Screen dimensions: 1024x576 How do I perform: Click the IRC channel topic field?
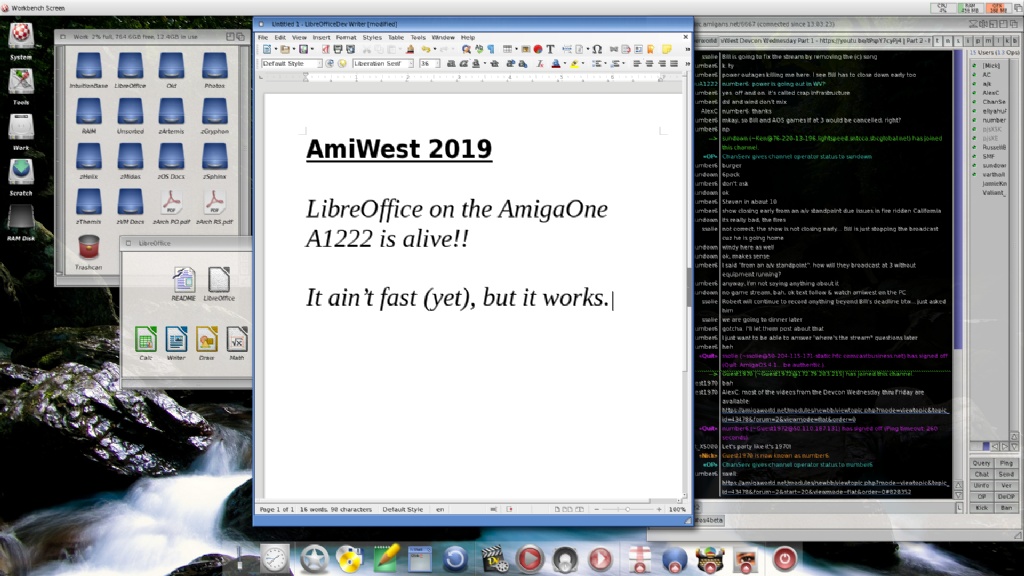click(825, 40)
